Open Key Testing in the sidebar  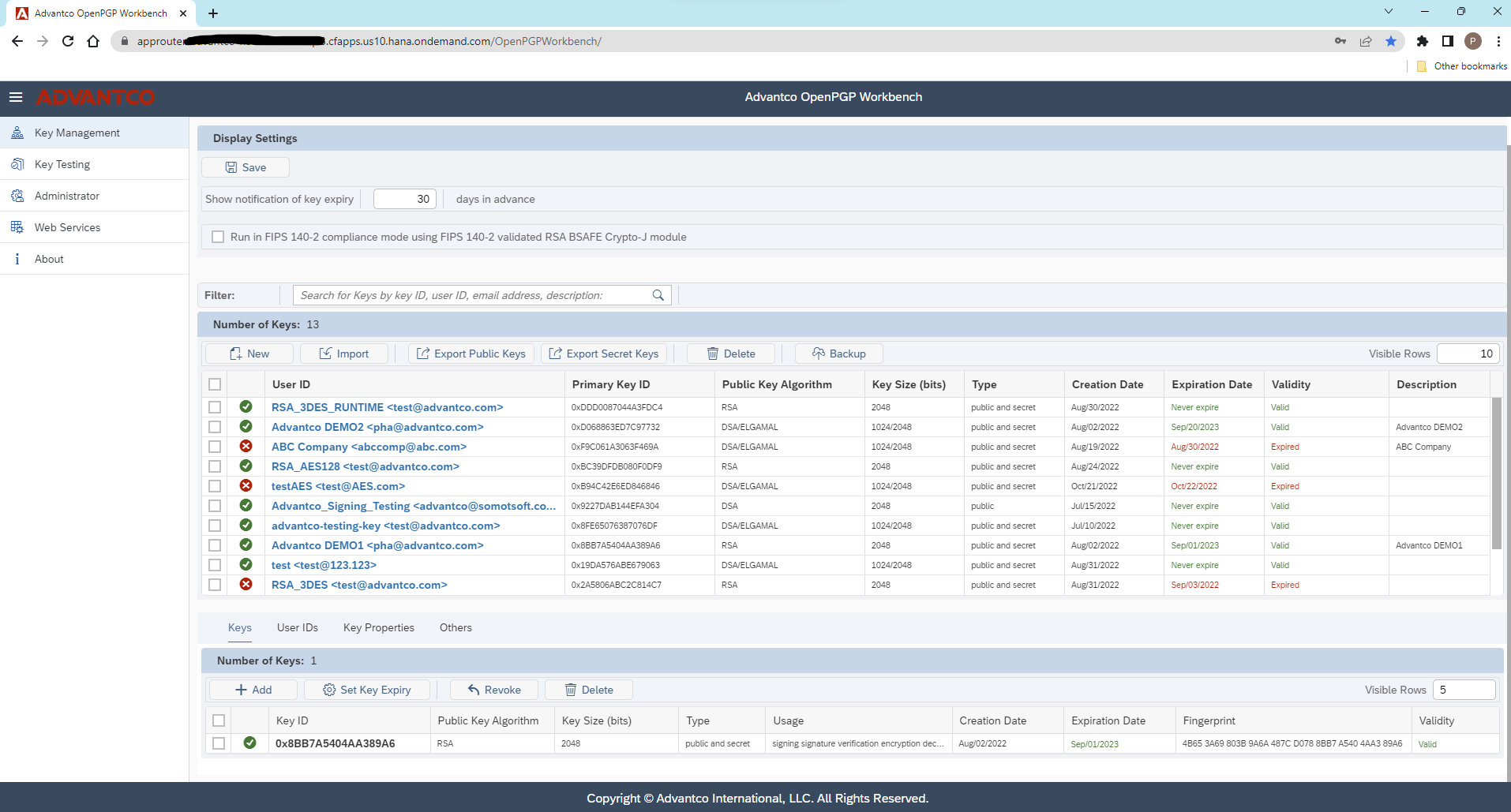pyautogui.click(x=62, y=164)
